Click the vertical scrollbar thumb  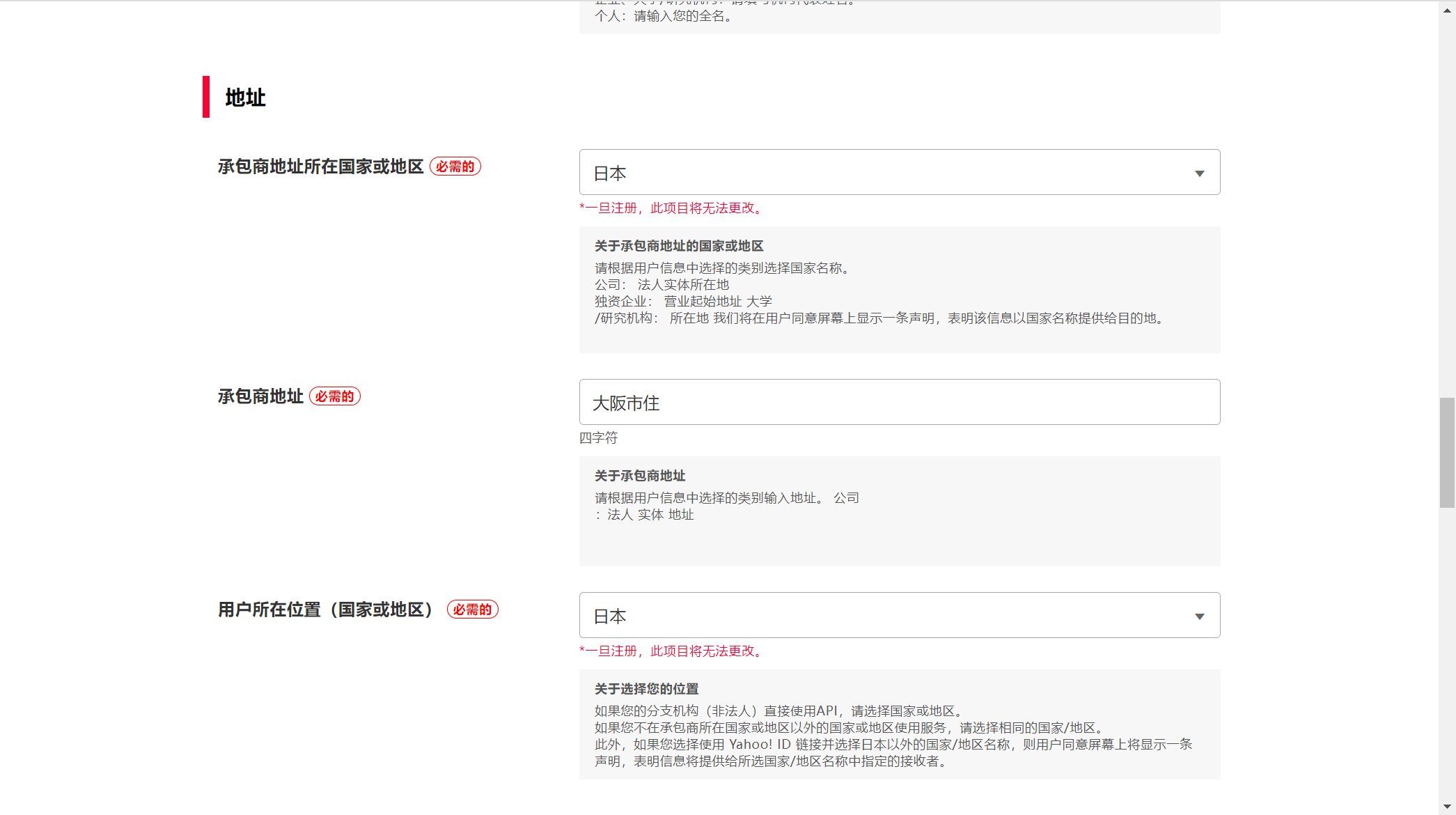pos(1447,453)
